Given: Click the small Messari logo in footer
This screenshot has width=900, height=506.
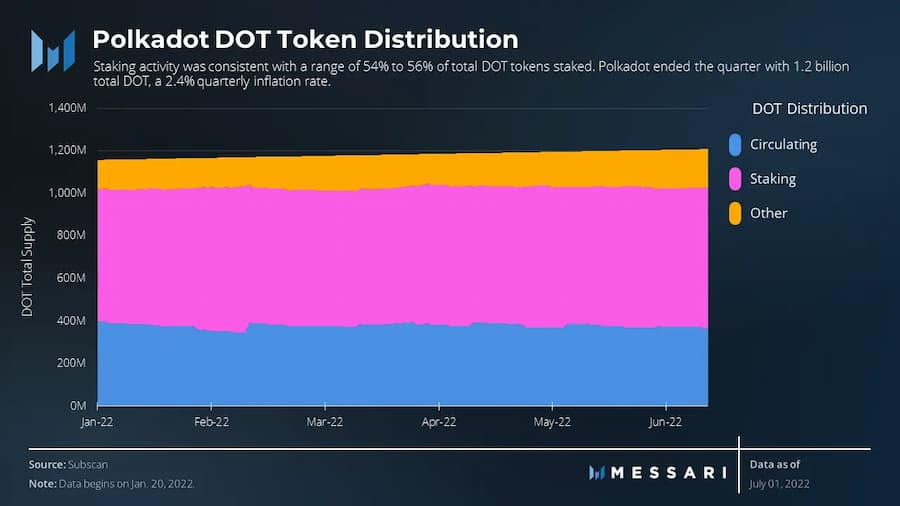Looking at the screenshot, I should point(596,472).
